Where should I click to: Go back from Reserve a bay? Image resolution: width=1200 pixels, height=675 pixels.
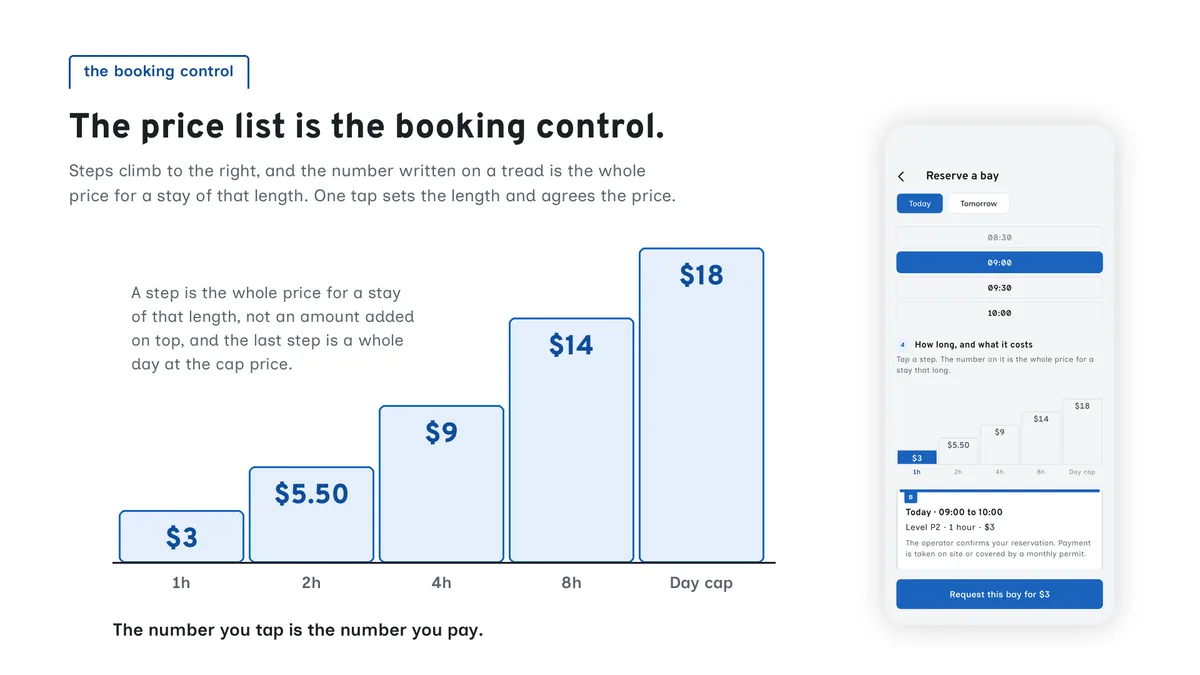coord(901,176)
